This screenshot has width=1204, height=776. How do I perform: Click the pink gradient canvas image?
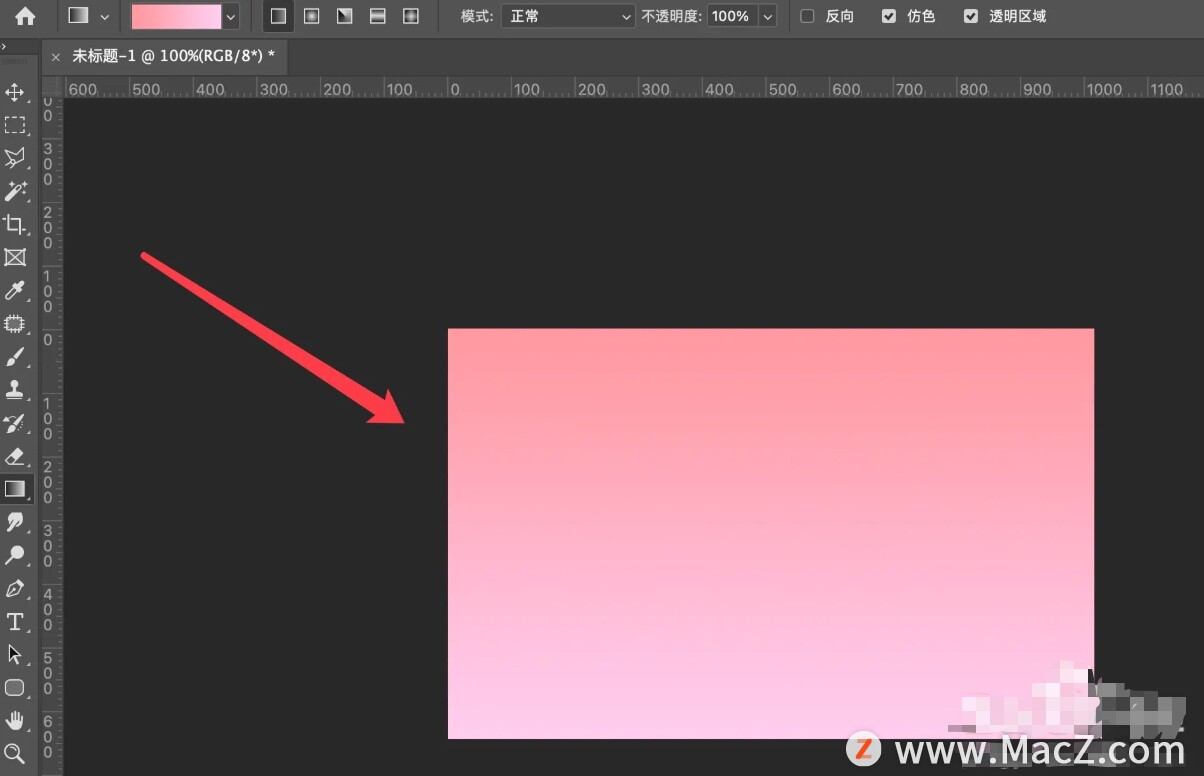(x=770, y=533)
